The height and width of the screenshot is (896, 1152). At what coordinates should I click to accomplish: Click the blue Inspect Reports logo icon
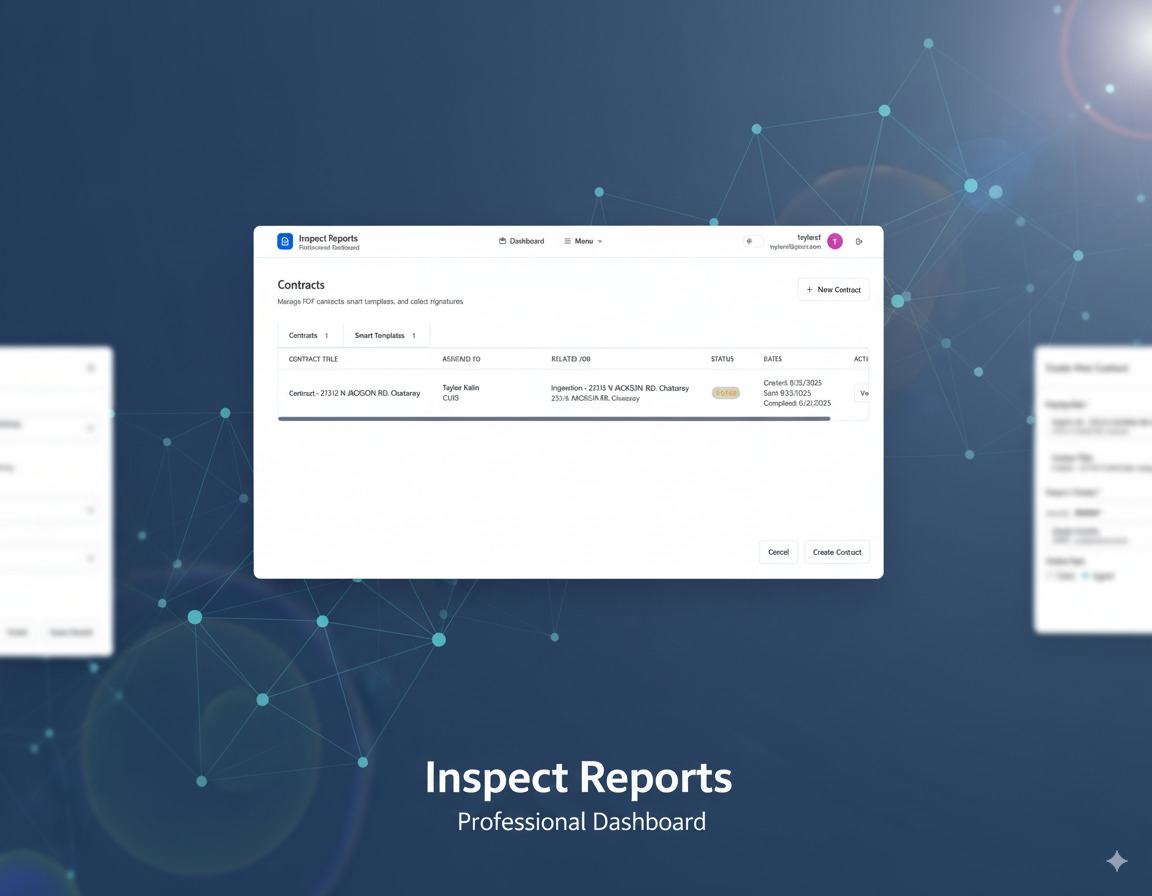click(x=285, y=241)
